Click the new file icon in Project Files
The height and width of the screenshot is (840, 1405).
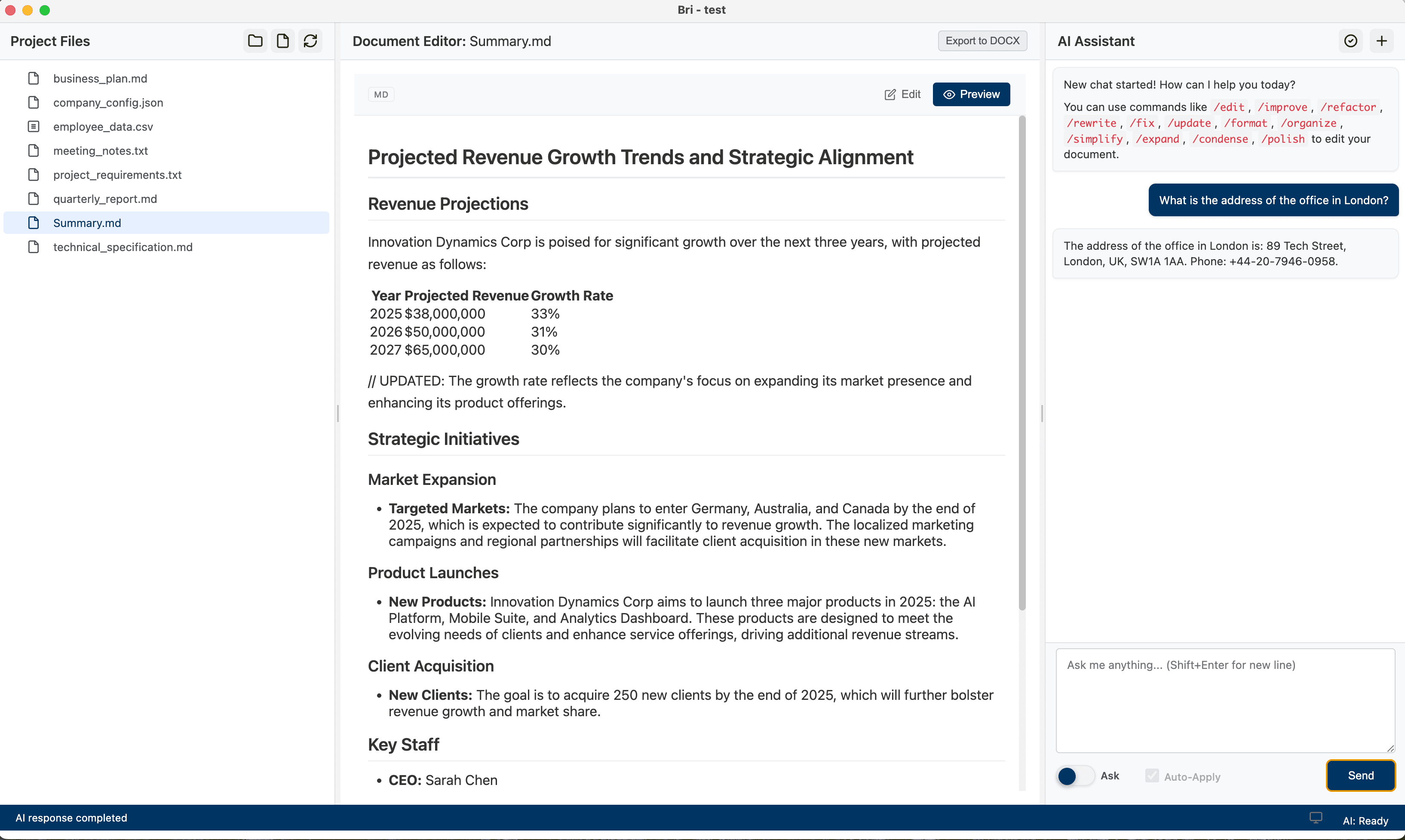[282, 41]
